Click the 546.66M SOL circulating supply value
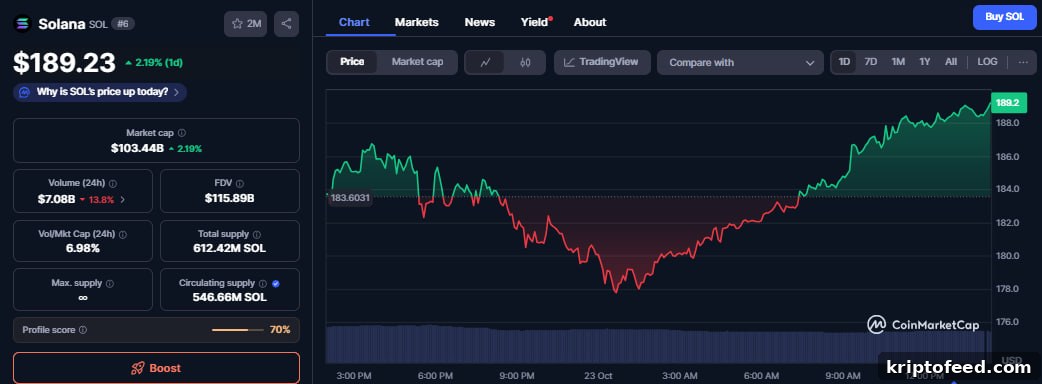This screenshot has width=1042, height=384. click(x=230, y=298)
